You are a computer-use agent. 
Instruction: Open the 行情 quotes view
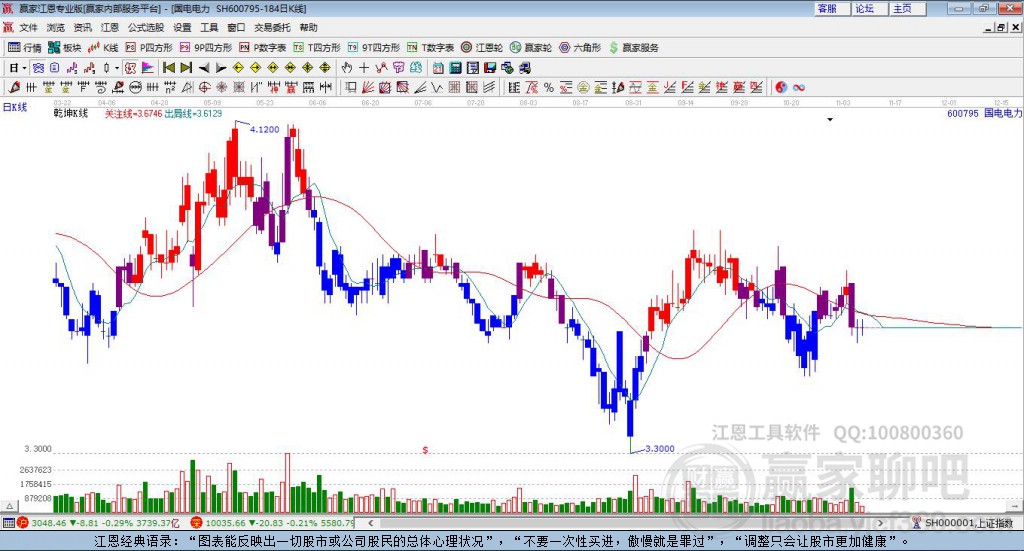click(x=25, y=48)
